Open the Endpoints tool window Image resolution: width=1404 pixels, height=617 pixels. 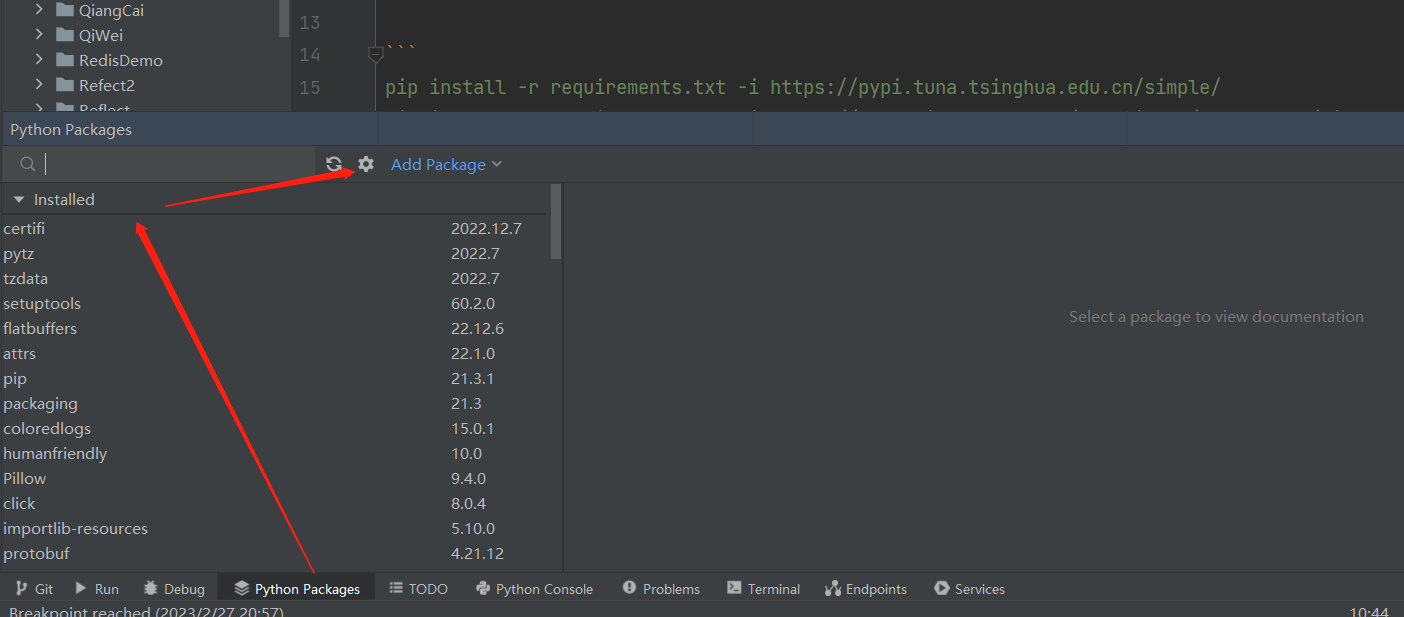click(x=865, y=589)
